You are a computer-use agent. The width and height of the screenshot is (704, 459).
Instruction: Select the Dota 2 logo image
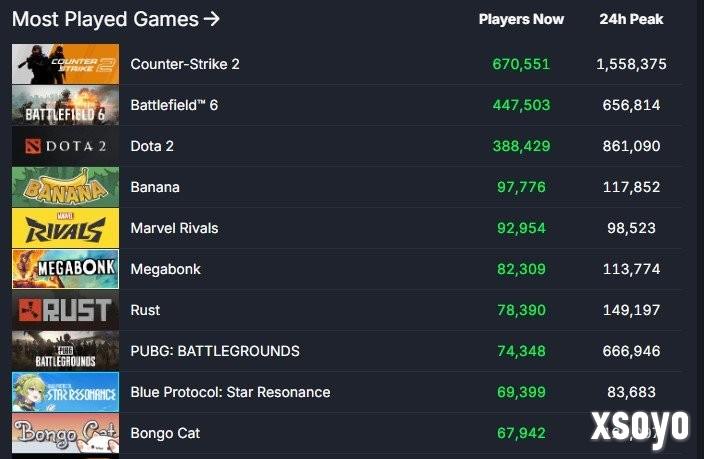point(65,146)
